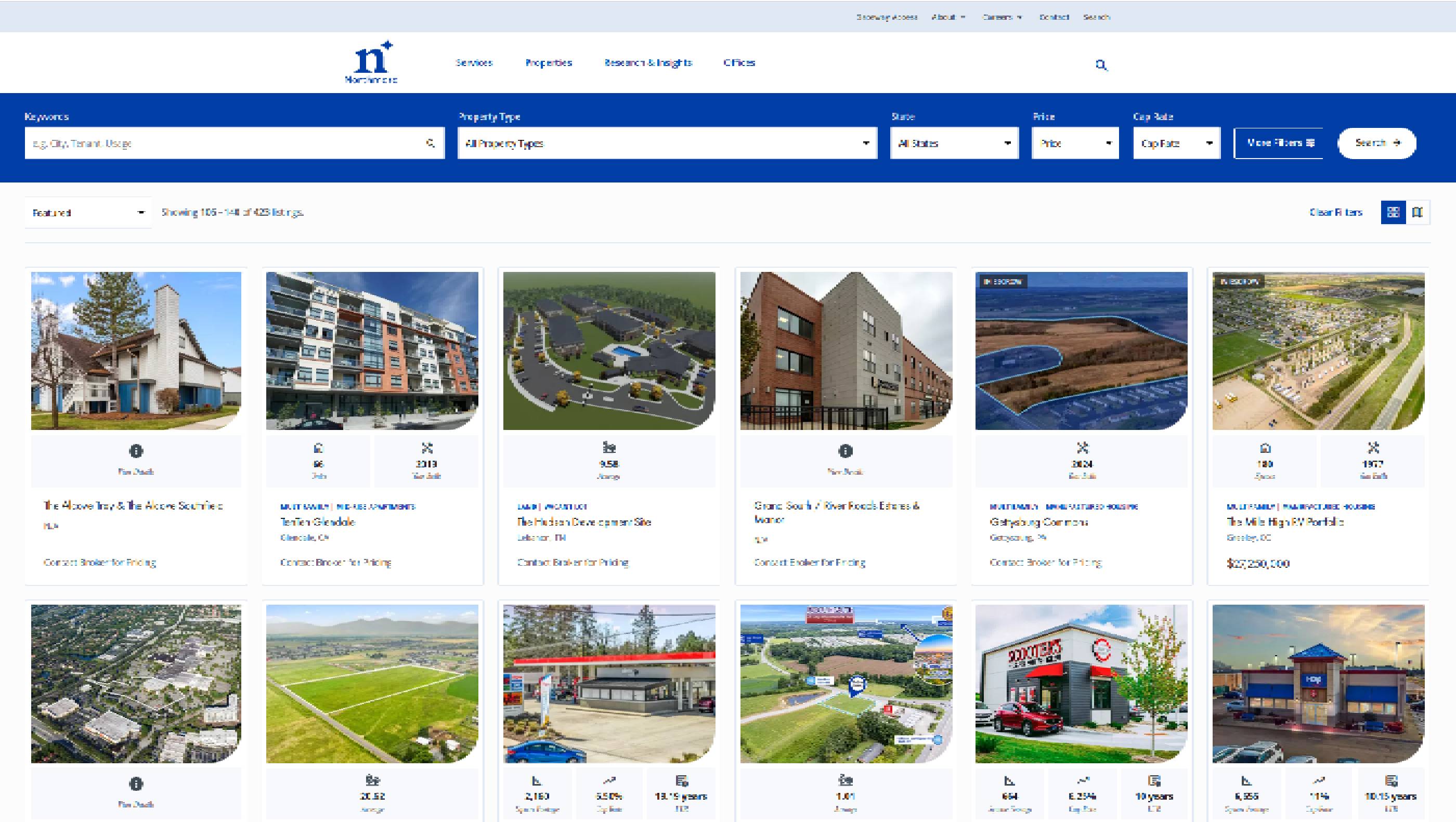Click The Alcove Troy property photo

[136, 351]
